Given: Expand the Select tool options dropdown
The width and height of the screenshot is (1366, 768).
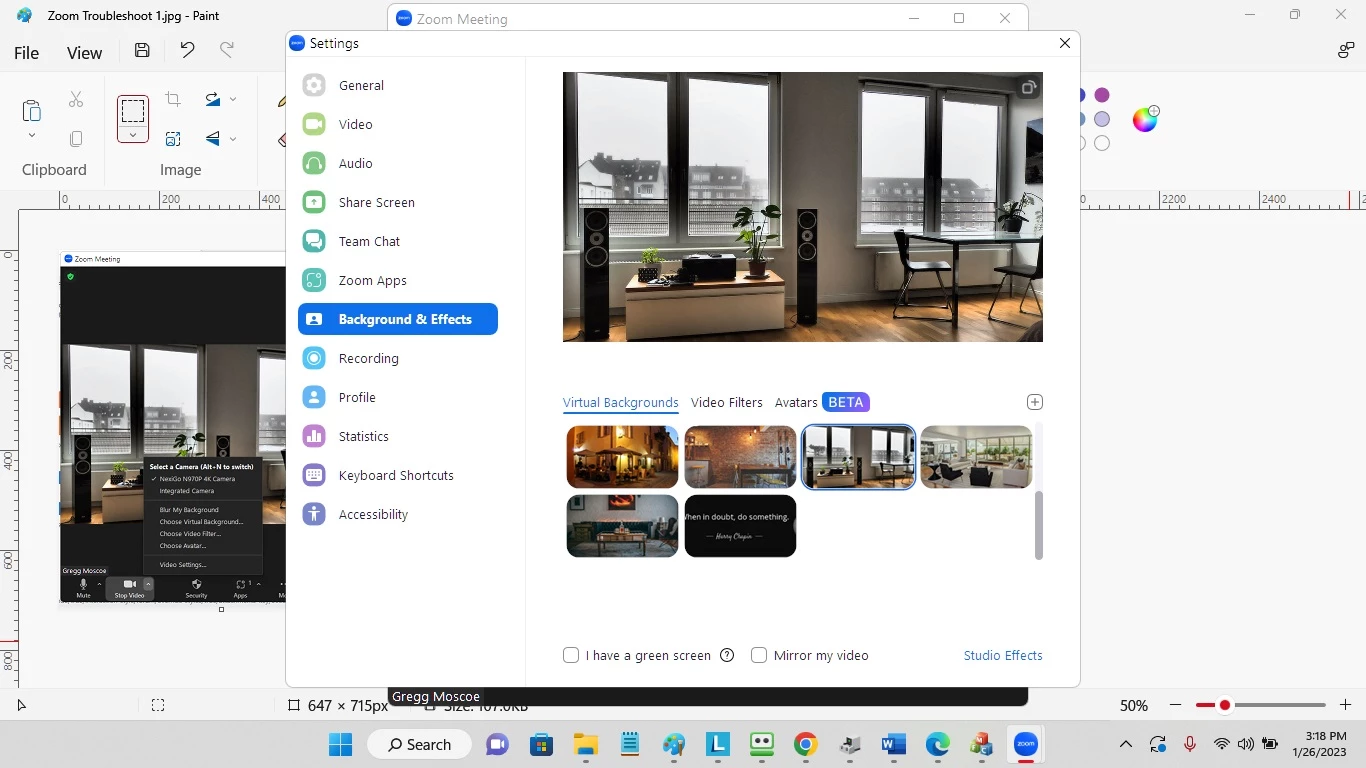Looking at the screenshot, I should [x=133, y=135].
